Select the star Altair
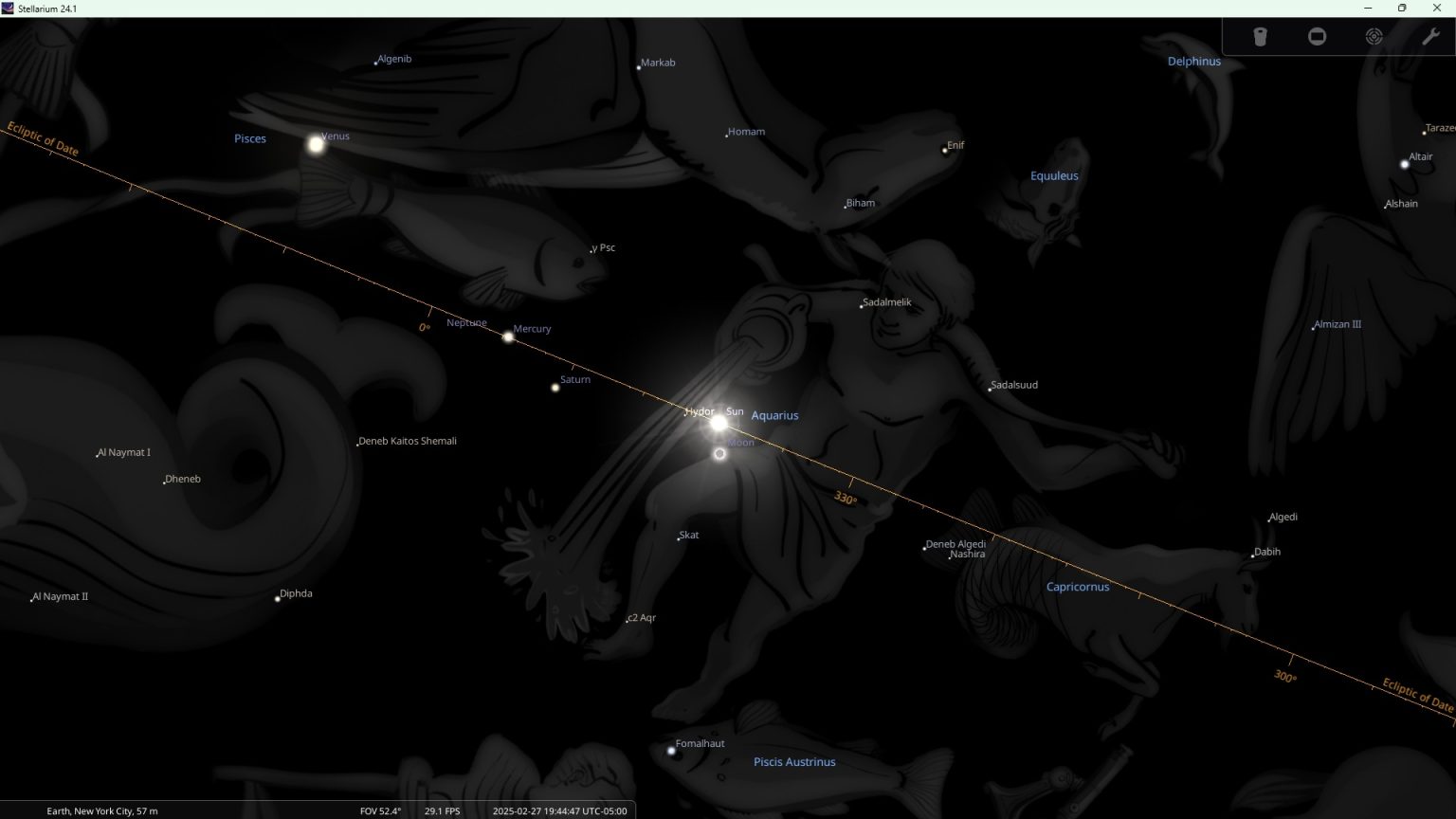 (1404, 163)
